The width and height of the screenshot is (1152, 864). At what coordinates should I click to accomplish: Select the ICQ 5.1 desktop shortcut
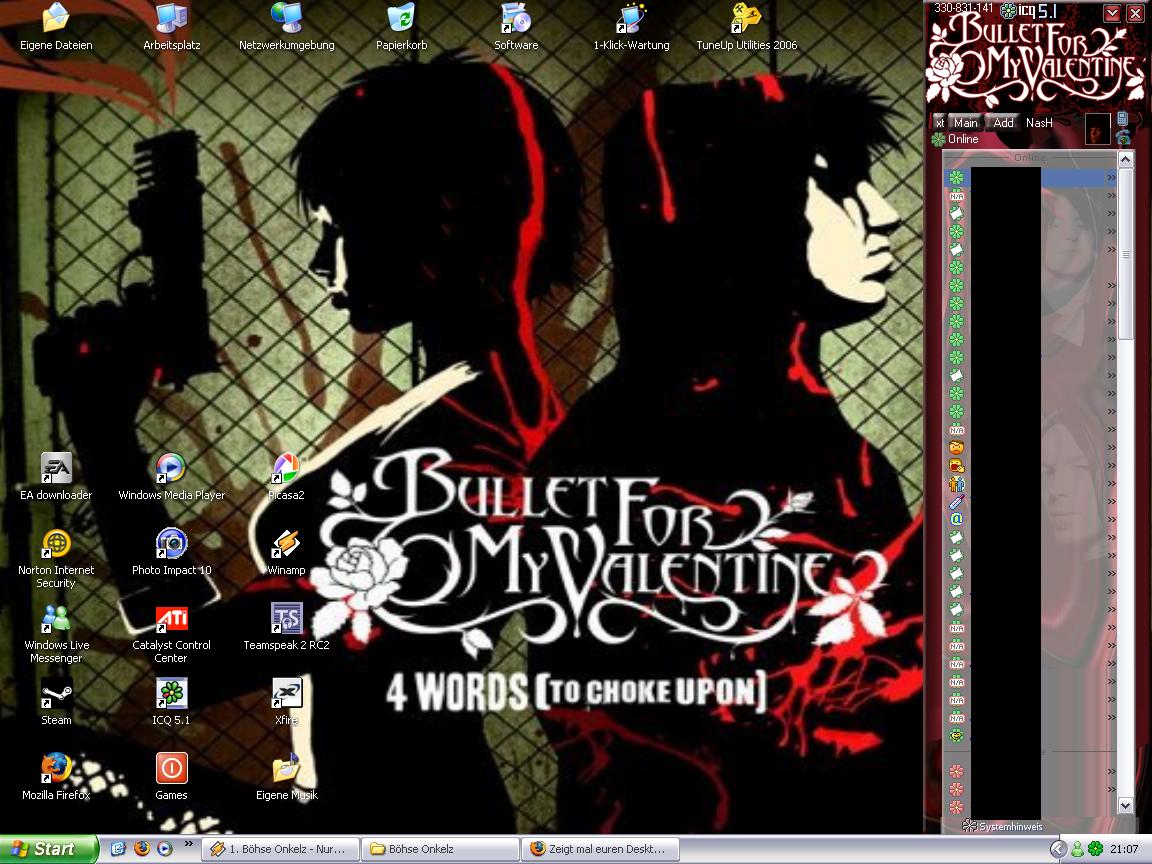point(171,702)
